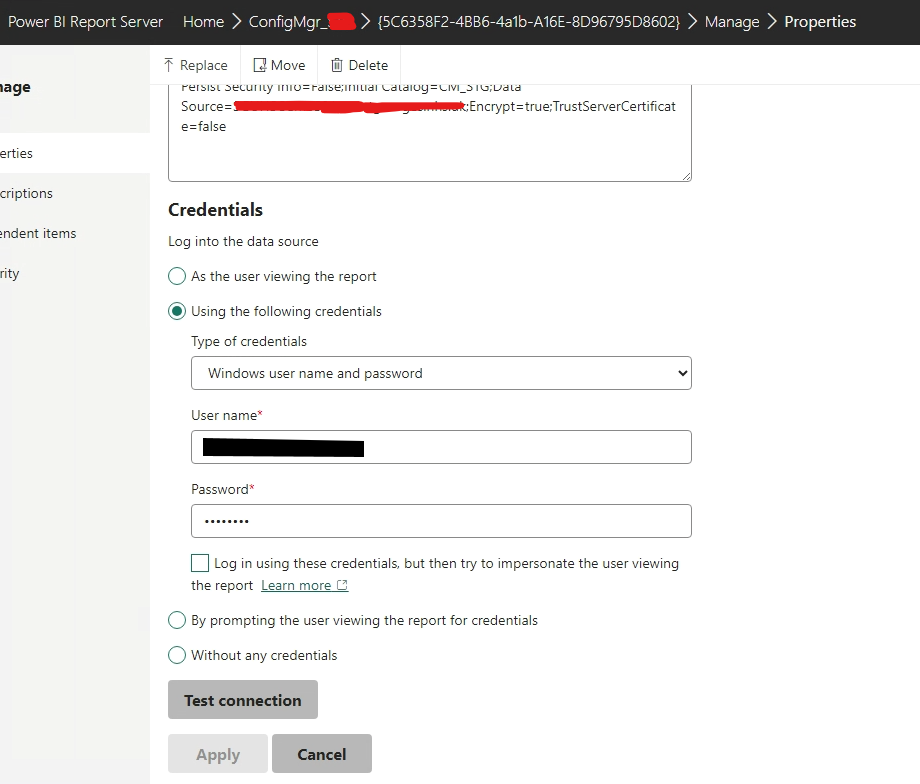Click the Replace upload icon
The width and height of the screenshot is (920, 784).
(168, 65)
